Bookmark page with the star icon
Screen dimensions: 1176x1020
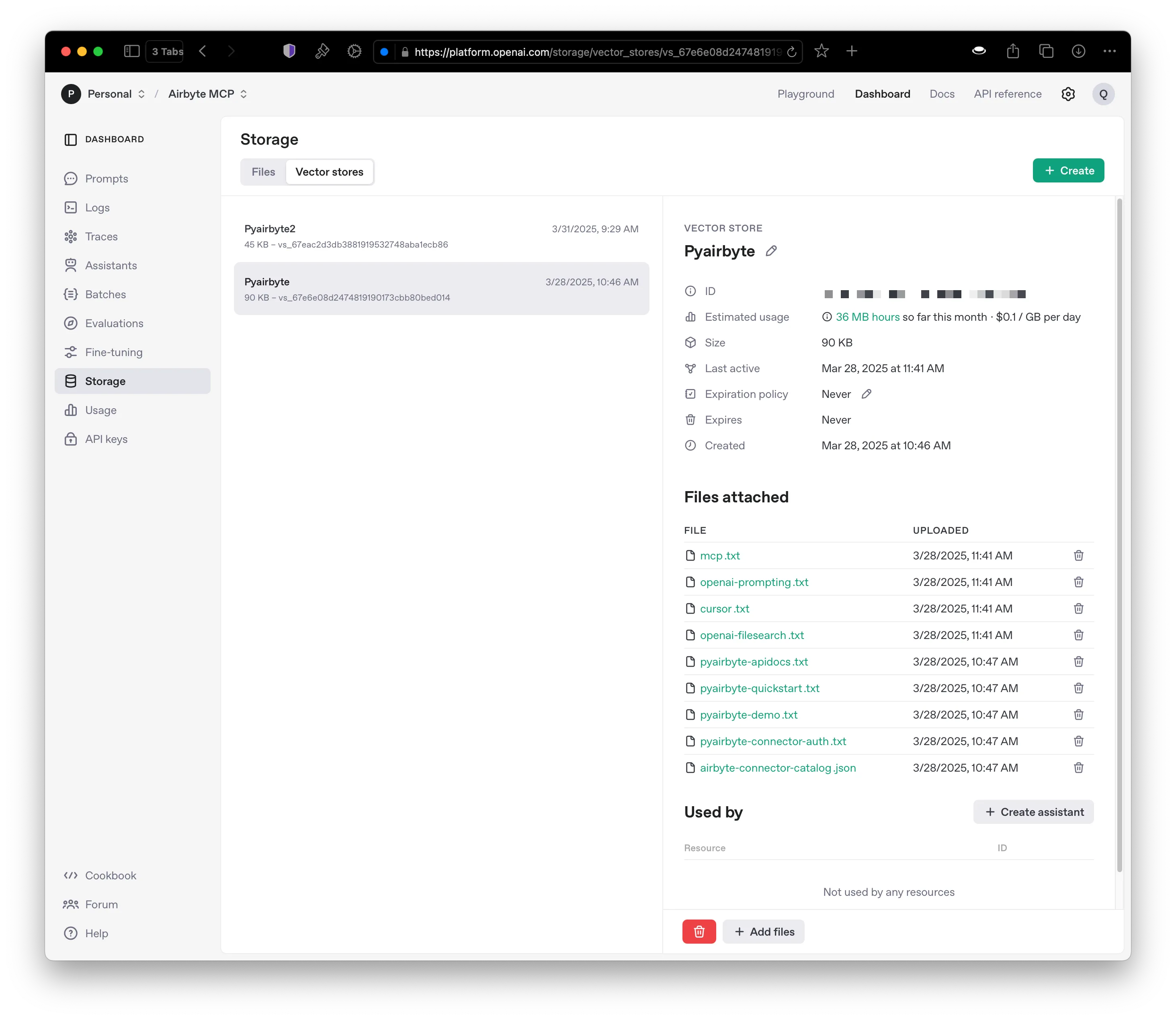click(821, 51)
